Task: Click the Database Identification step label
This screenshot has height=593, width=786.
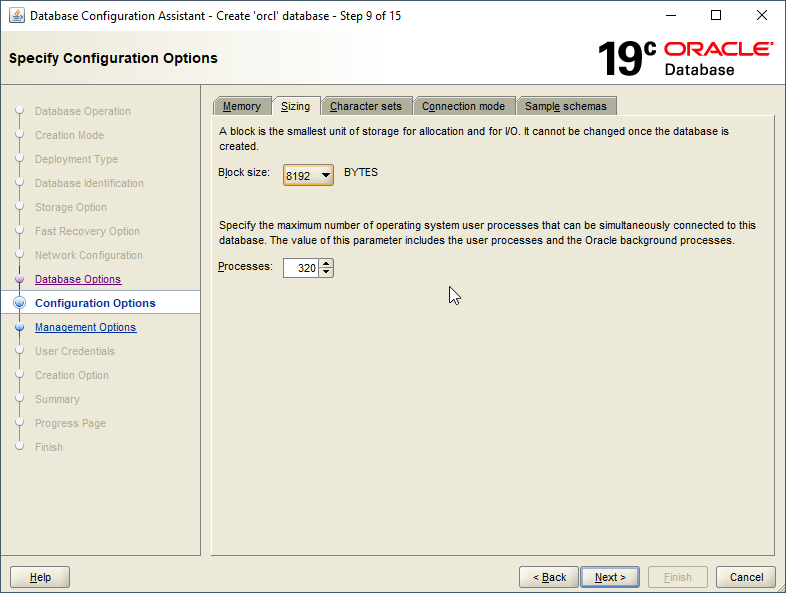Action: point(89,183)
